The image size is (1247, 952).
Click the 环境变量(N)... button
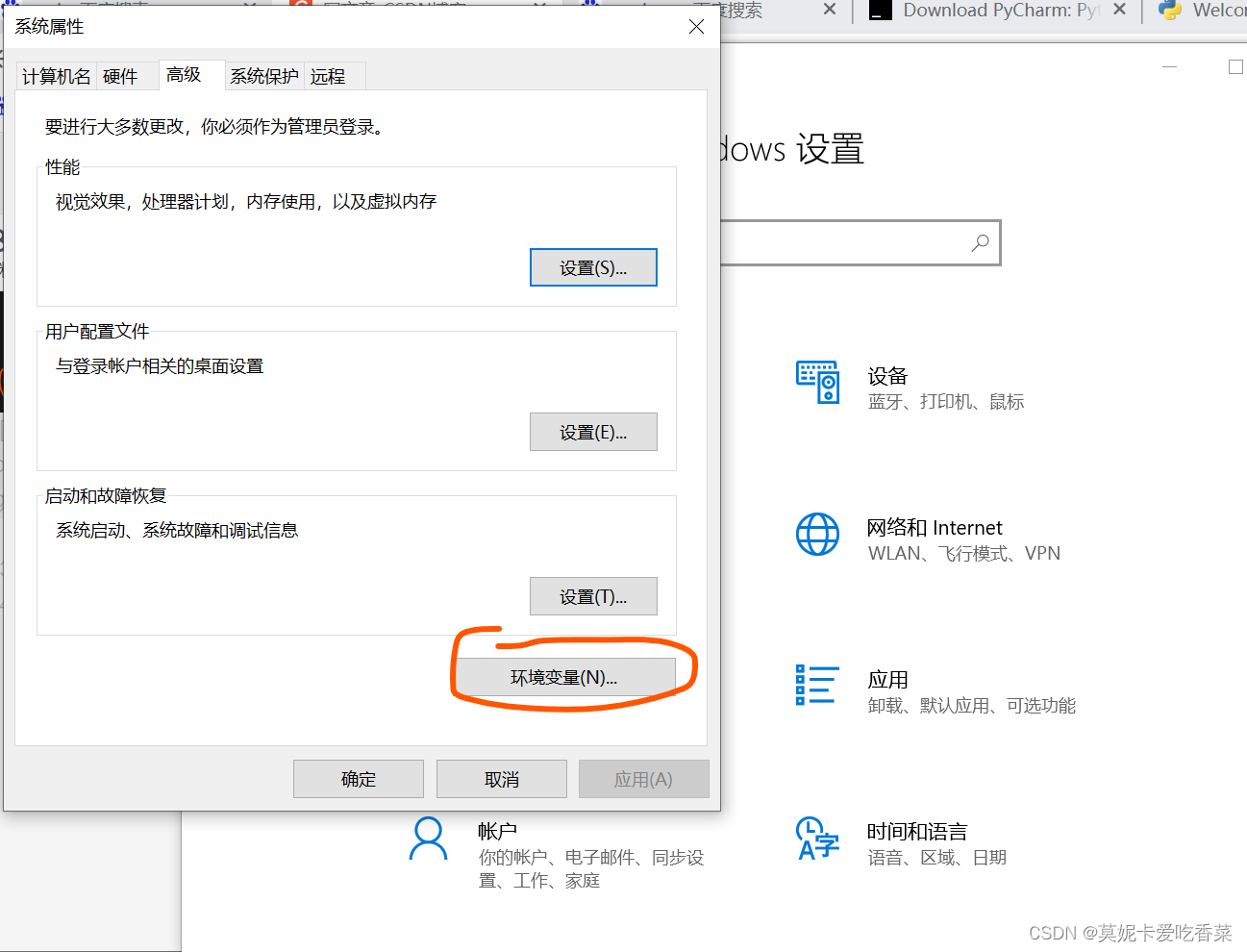[x=564, y=677]
